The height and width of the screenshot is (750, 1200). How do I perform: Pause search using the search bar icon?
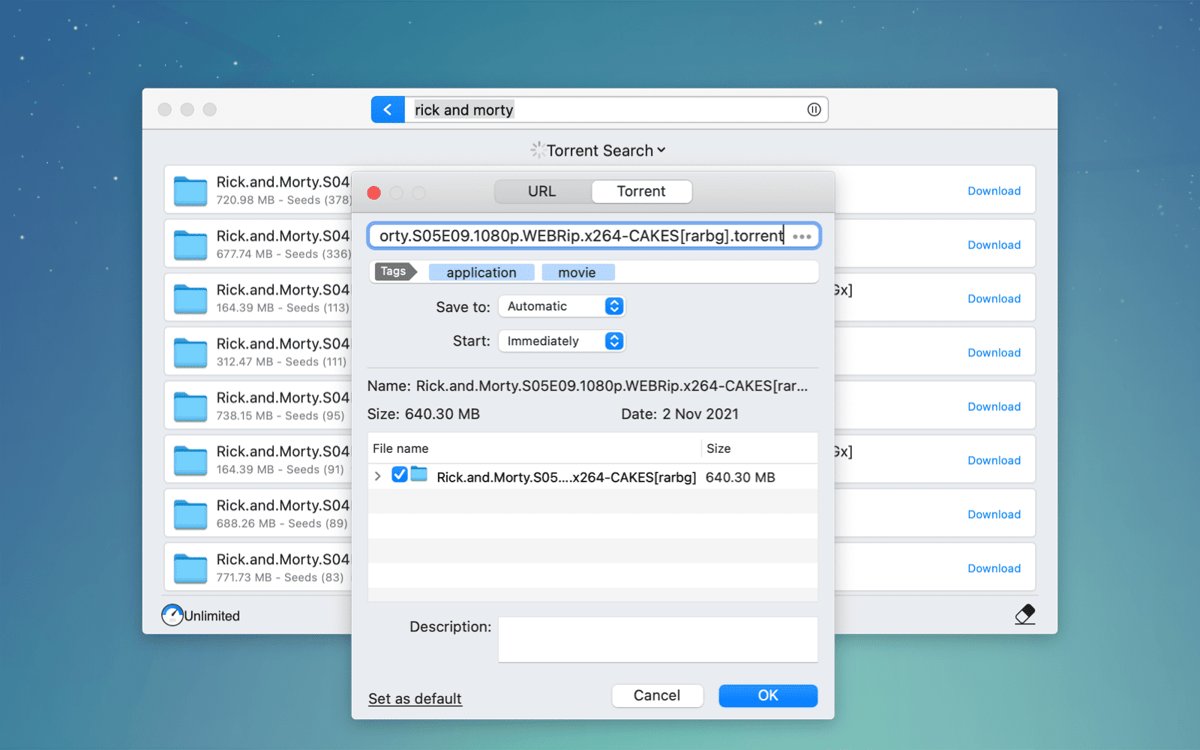[x=814, y=110]
